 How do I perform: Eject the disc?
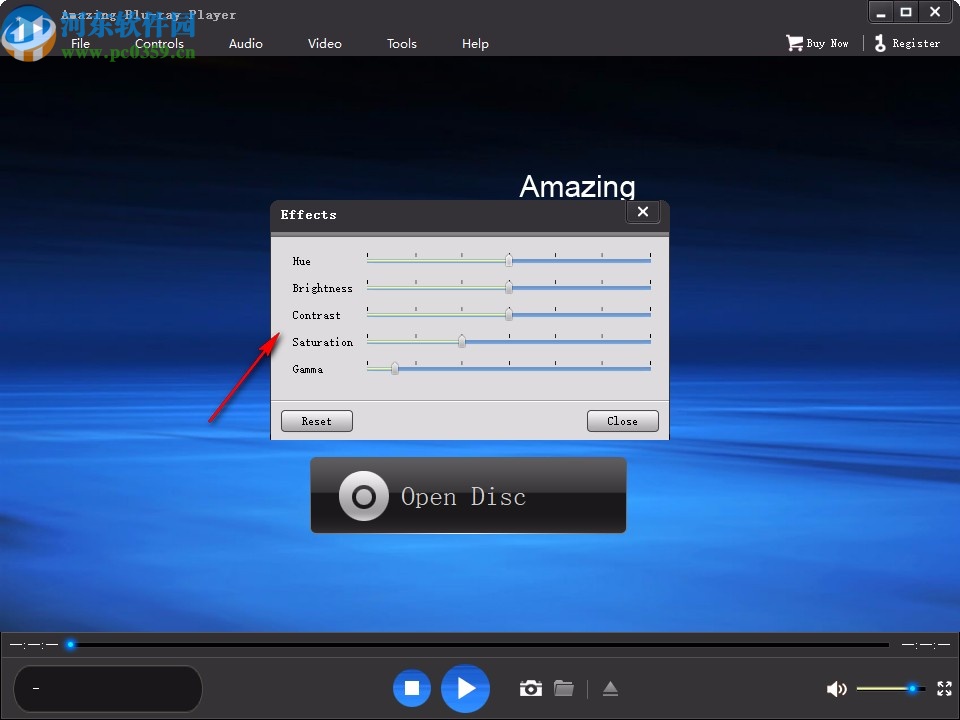[610, 688]
